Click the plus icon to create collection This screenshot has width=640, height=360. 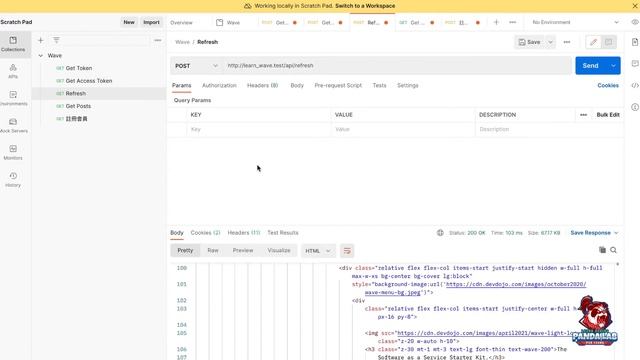40,40
